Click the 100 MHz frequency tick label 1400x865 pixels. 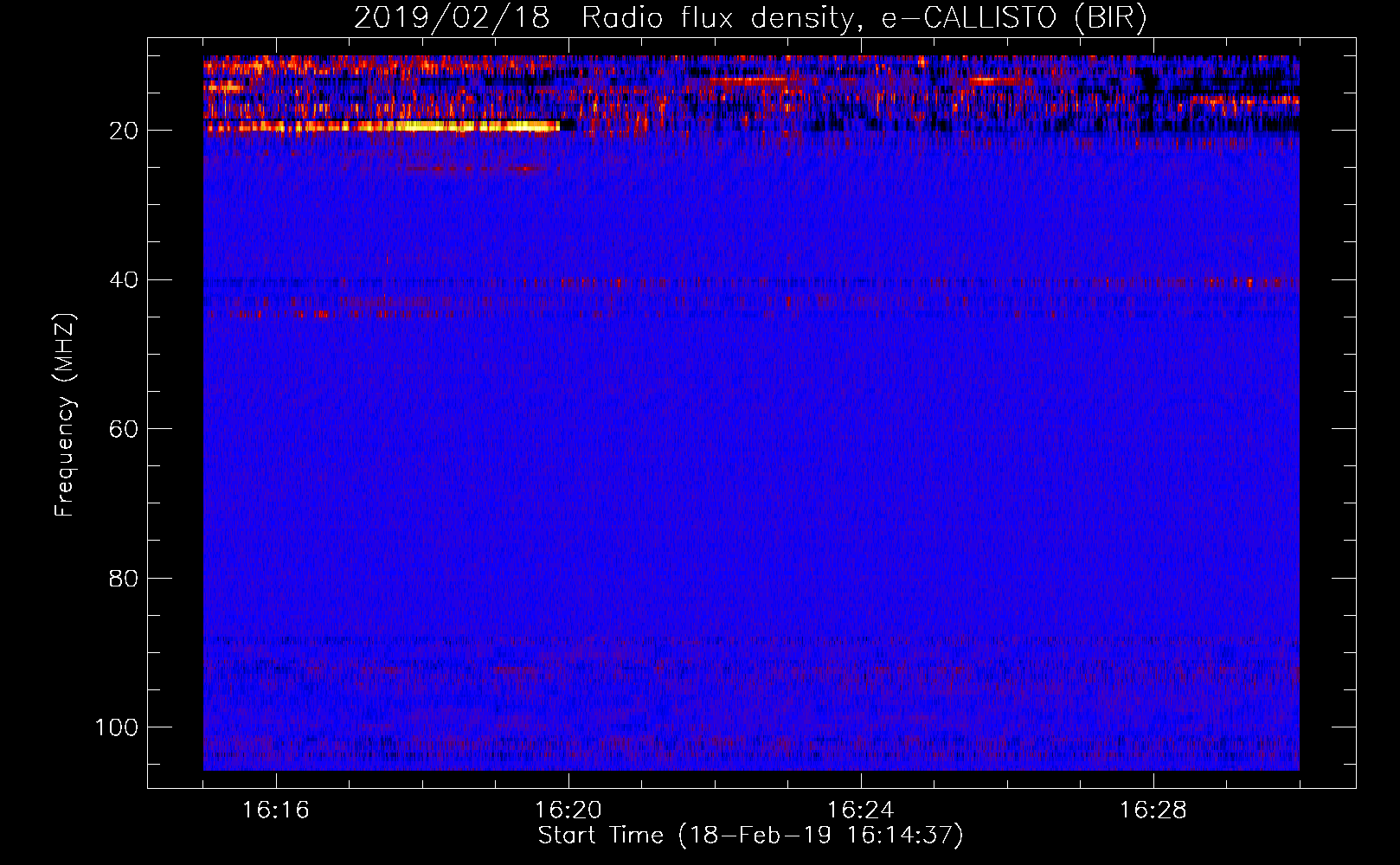(117, 727)
